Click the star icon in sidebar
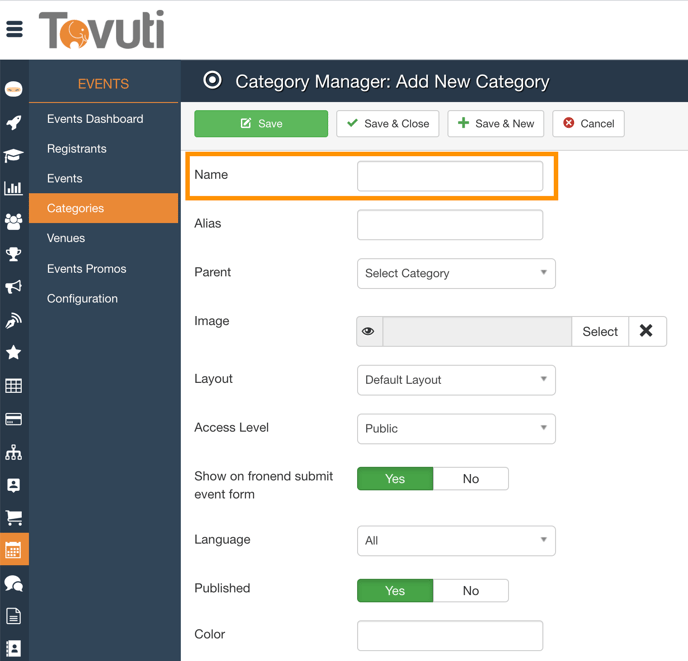 coord(14,353)
